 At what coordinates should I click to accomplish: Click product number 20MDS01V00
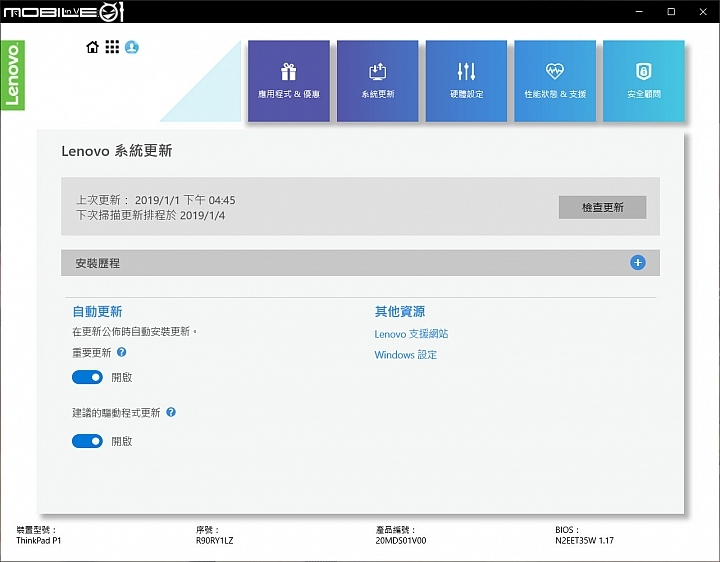401,540
